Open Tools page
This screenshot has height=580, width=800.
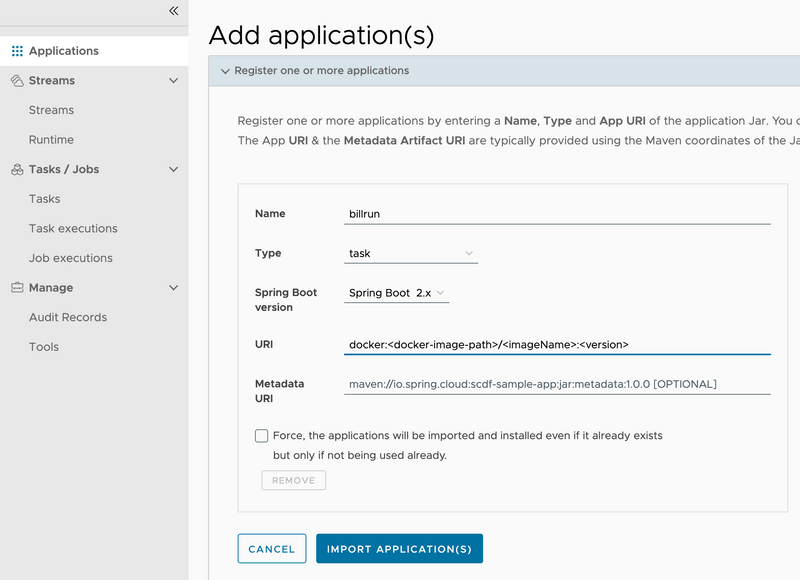pos(44,347)
